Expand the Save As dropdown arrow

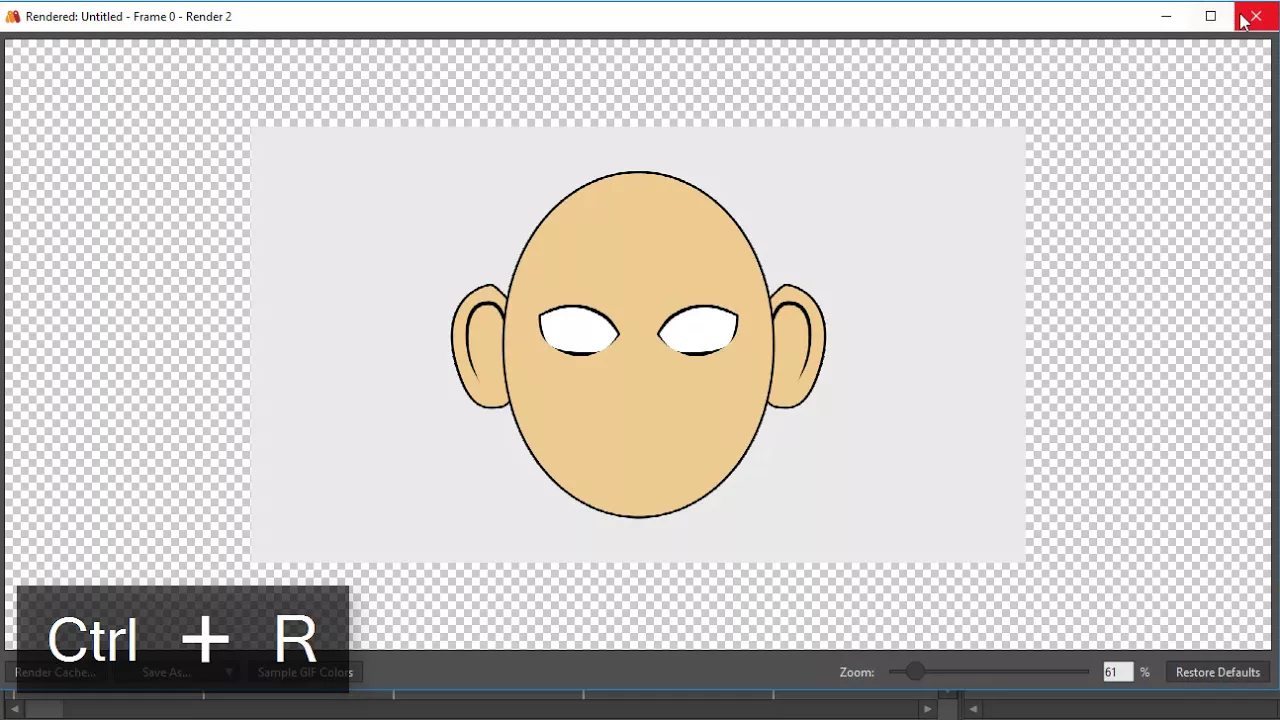point(229,672)
